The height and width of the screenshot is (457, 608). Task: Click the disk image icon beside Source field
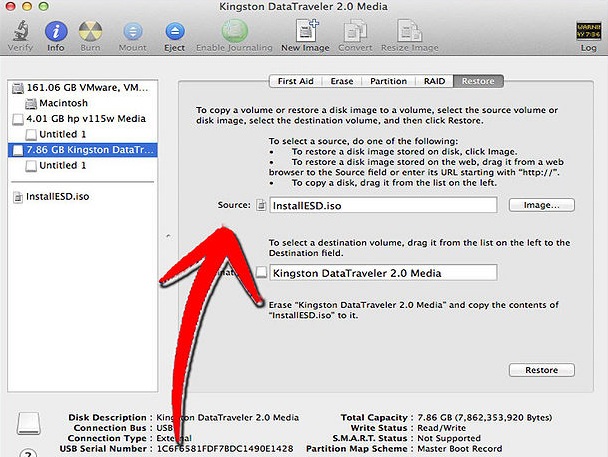click(261, 205)
